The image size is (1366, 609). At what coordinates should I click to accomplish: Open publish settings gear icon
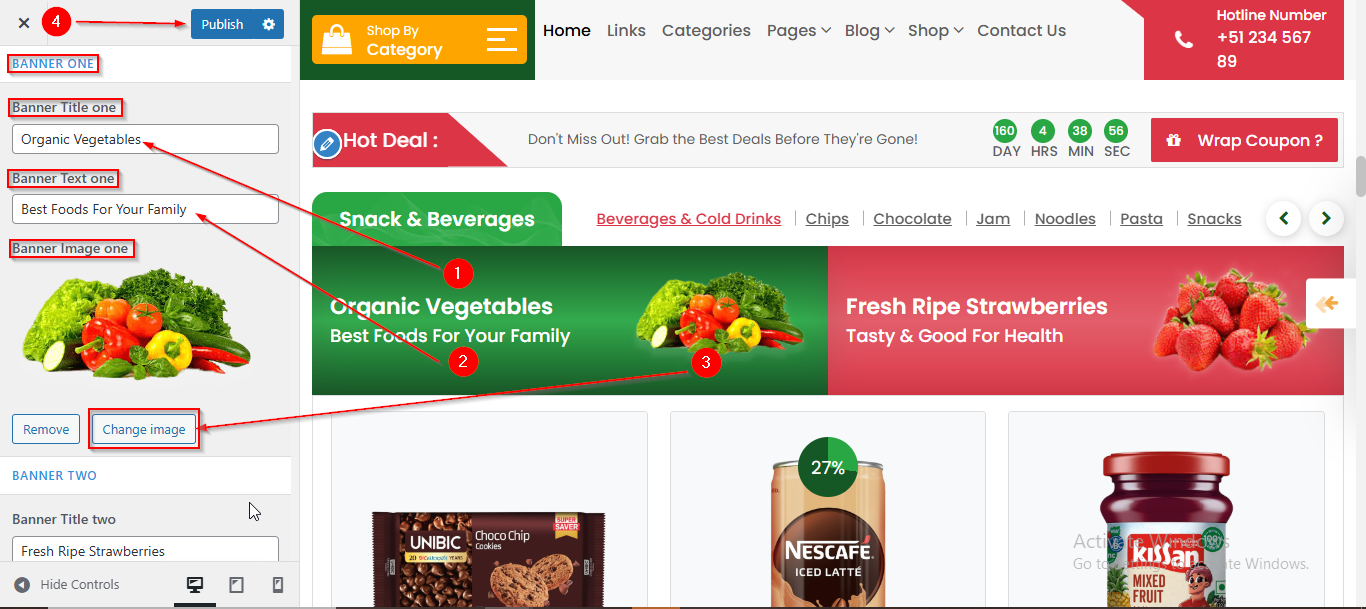point(269,24)
